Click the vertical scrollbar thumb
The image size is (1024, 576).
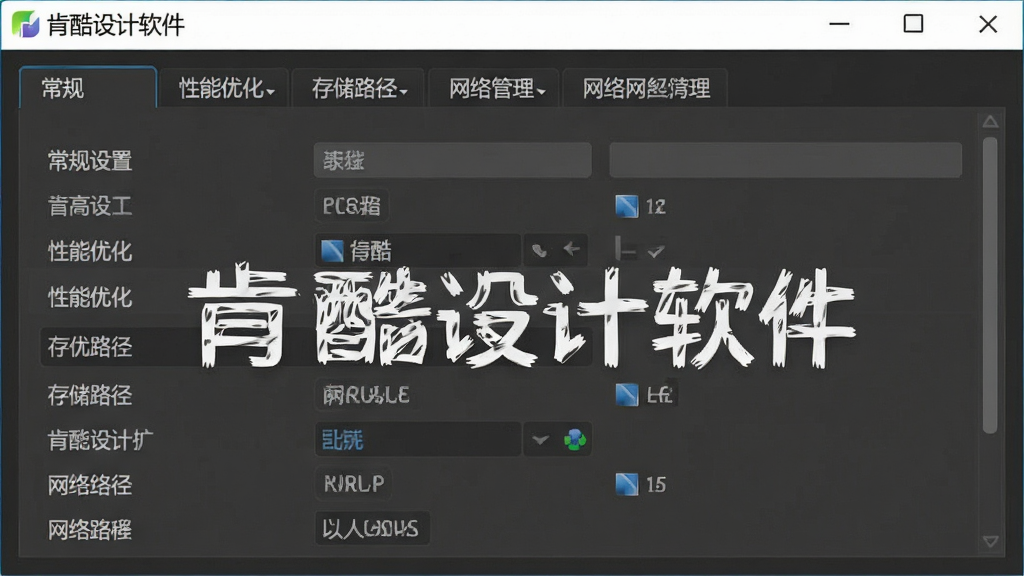(x=990, y=285)
